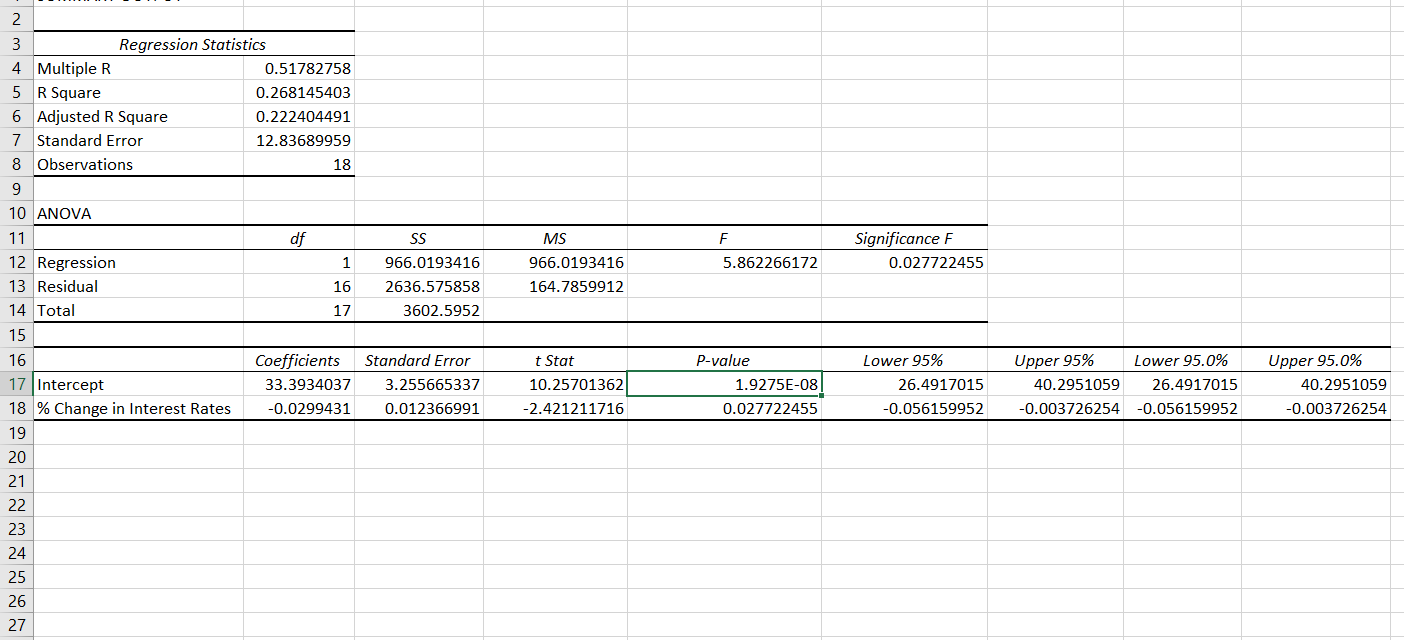Select the Intercept coefficient 33.3934037

[x=299, y=384]
